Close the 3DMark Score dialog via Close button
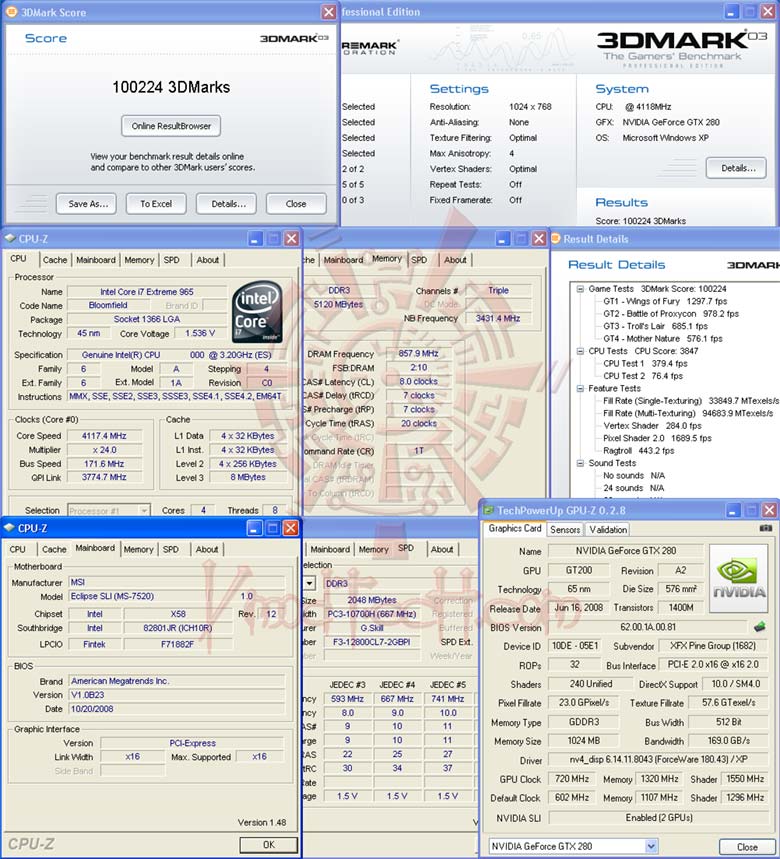This screenshot has width=780, height=859. pyautogui.click(x=296, y=204)
